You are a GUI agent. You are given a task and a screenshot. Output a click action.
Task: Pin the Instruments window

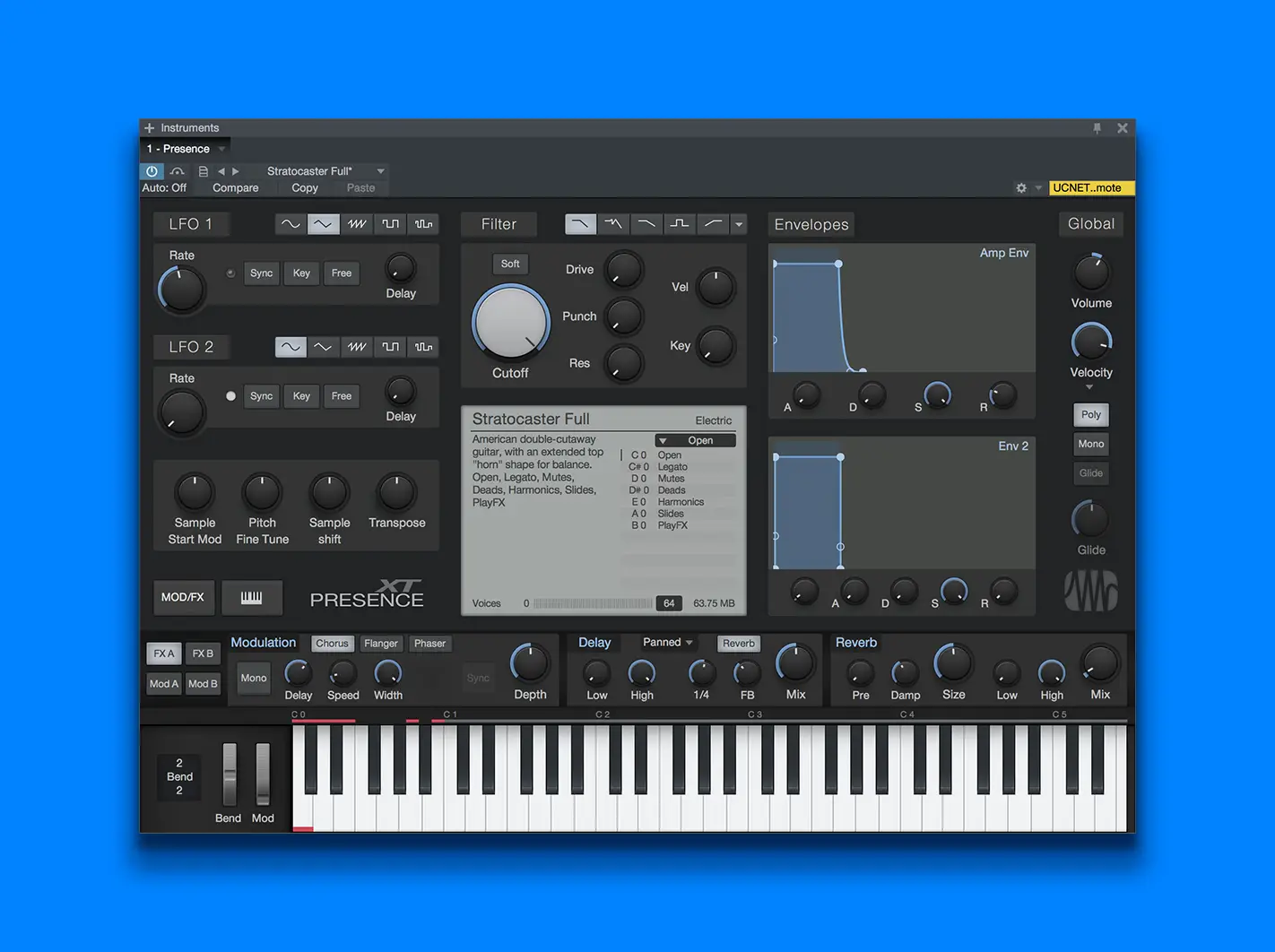[x=1097, y=128]
